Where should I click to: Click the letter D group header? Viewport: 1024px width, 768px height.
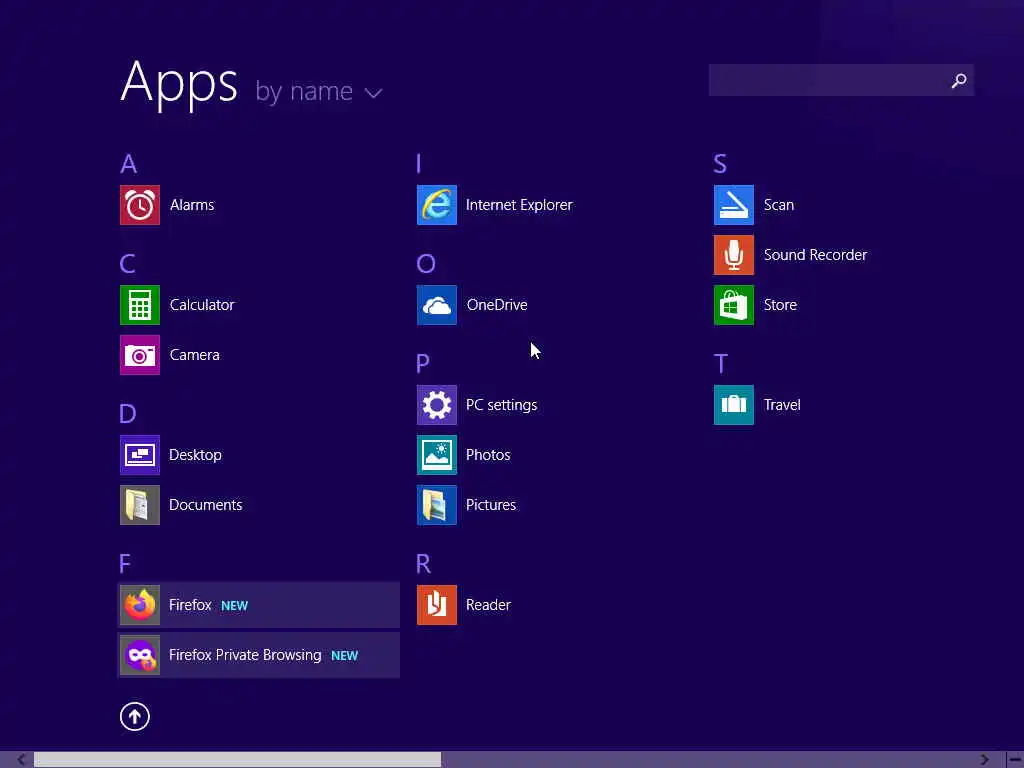click(128, 414)
